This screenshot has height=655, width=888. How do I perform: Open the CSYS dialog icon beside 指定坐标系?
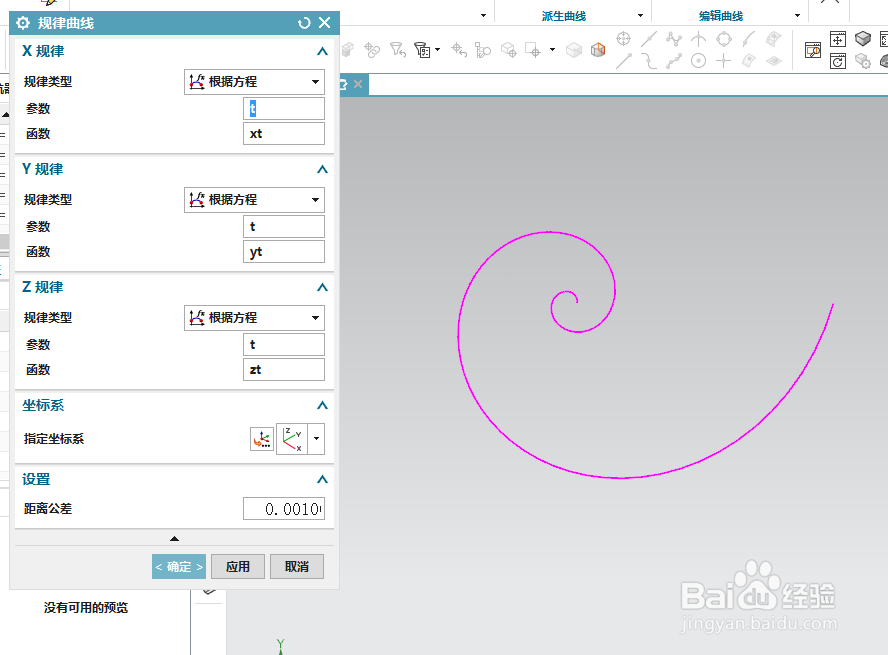pyautogui.click(x=262, y=439)
